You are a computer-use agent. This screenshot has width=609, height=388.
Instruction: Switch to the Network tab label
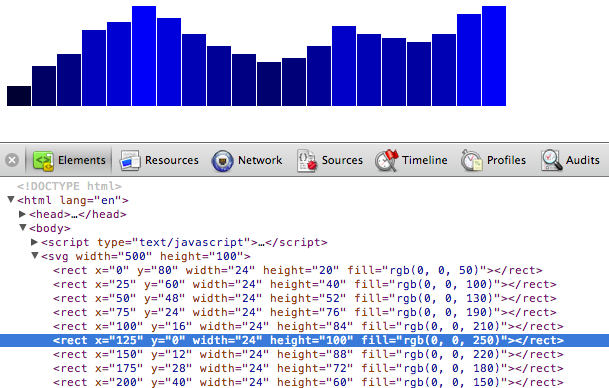click(260, 160)
